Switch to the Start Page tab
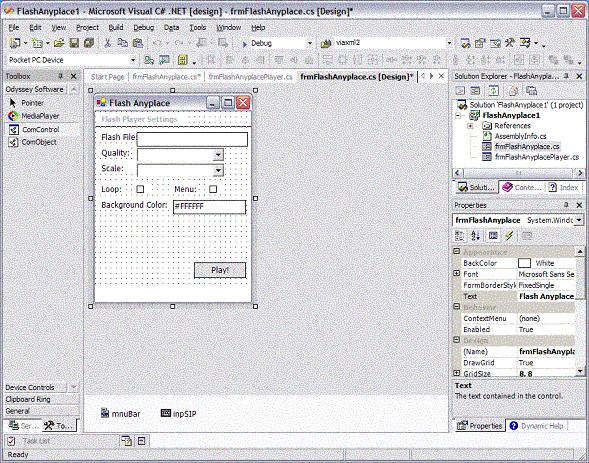Screen dimensions: 589x463 pyautogui.click(x=107, y=77)
